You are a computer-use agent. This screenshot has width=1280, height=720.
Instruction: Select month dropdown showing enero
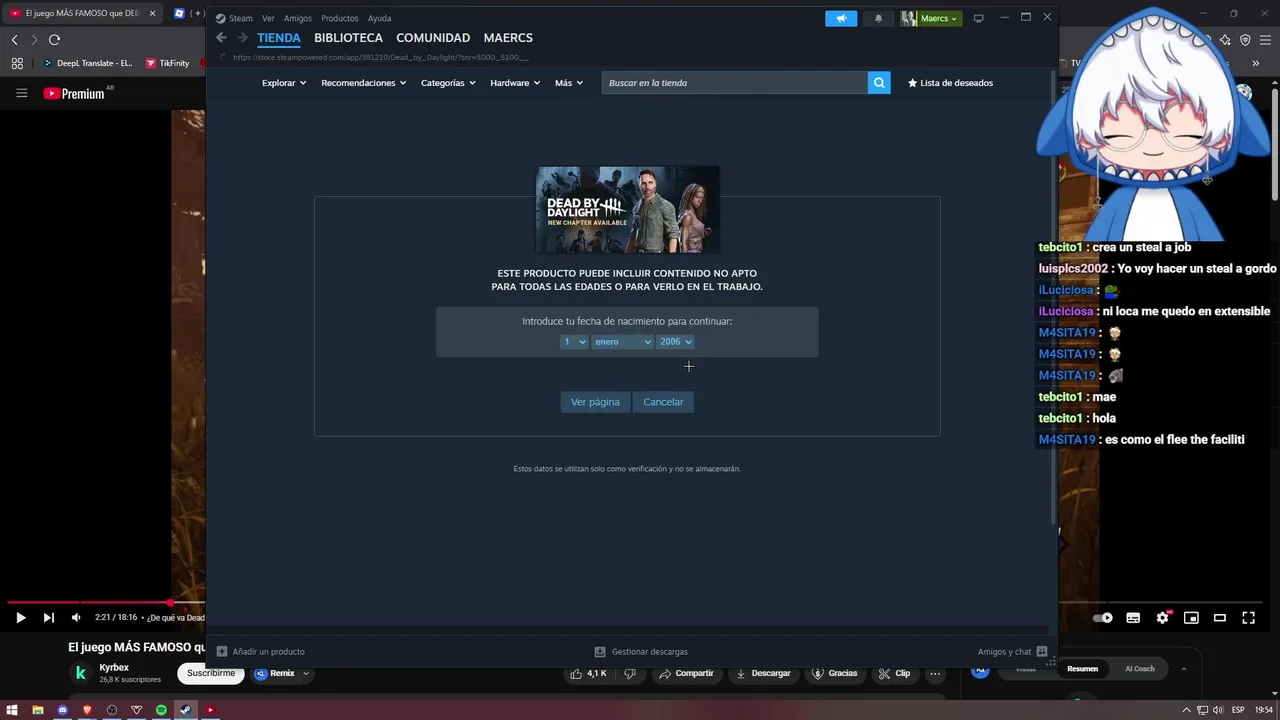tap(622, 342)
